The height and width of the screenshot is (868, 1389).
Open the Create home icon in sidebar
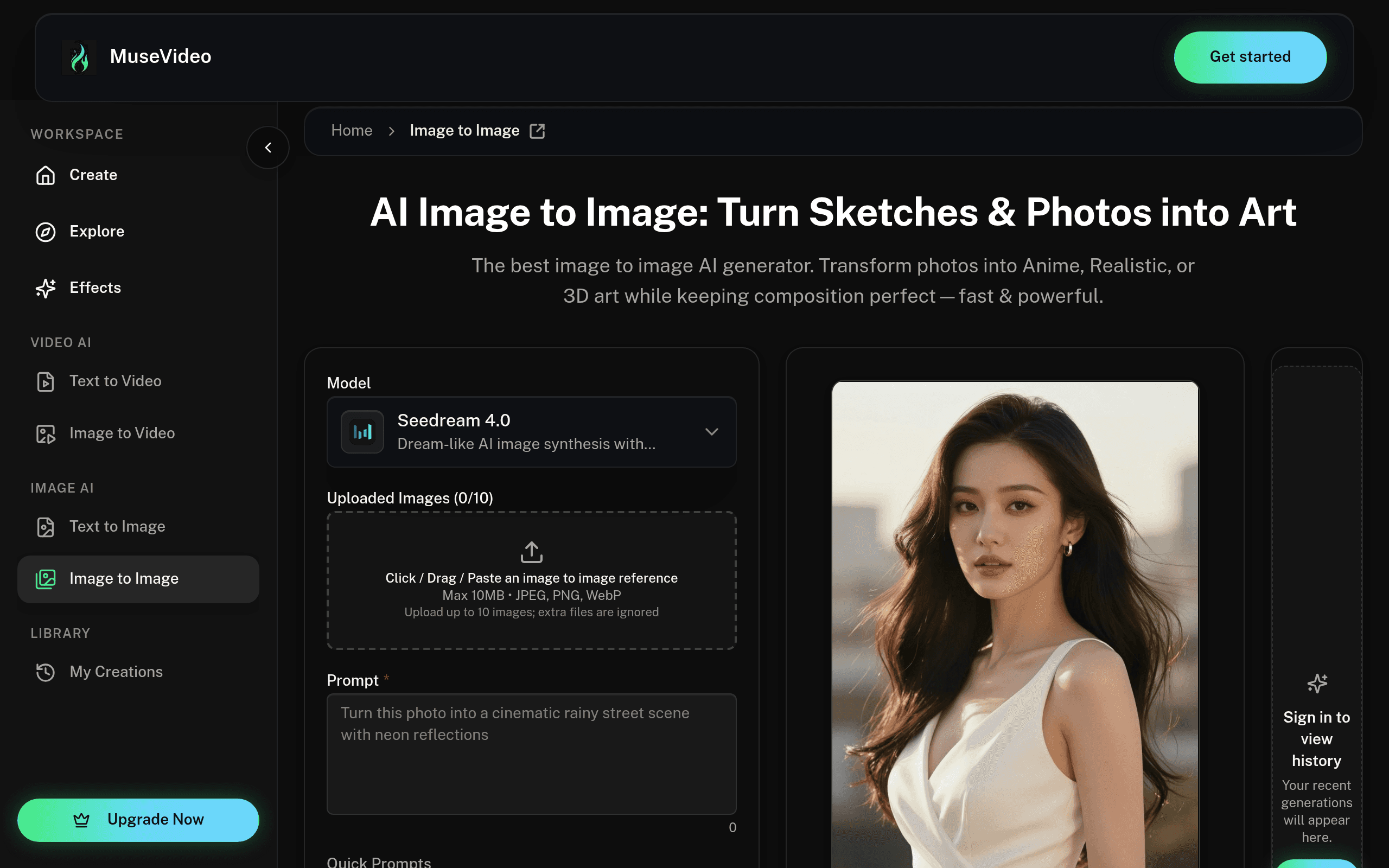pos(46,175)
